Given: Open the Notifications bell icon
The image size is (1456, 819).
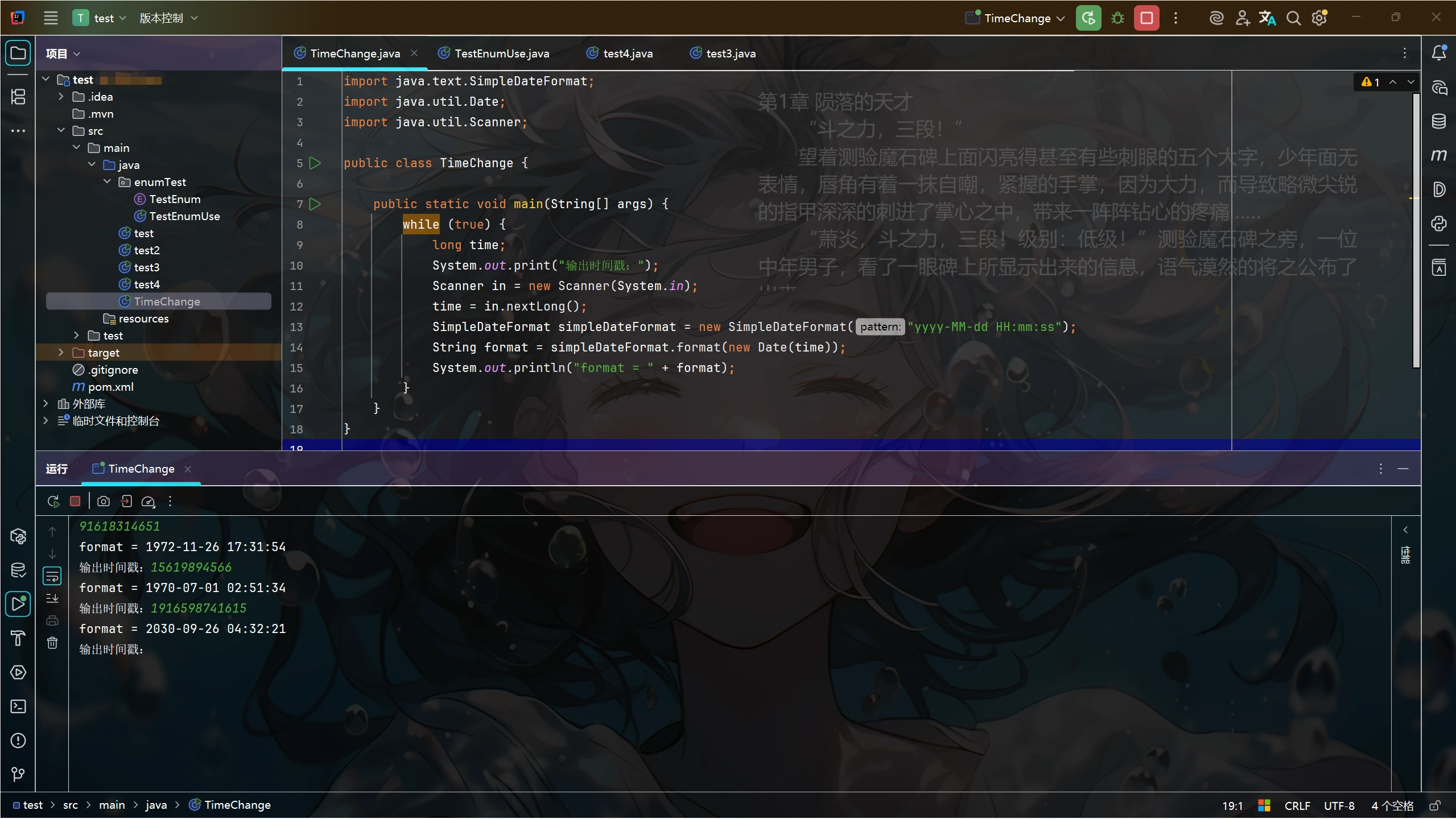Looking at the screenshot, I should (1438, 53).
